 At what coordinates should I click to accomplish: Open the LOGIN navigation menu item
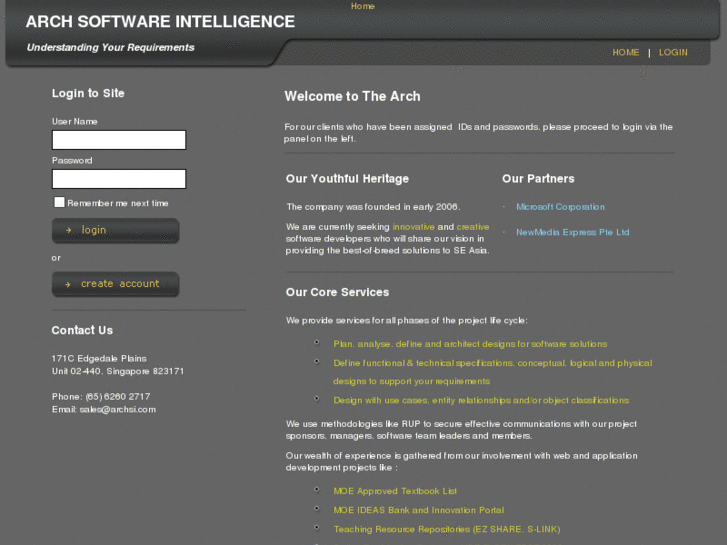(673, 52)
